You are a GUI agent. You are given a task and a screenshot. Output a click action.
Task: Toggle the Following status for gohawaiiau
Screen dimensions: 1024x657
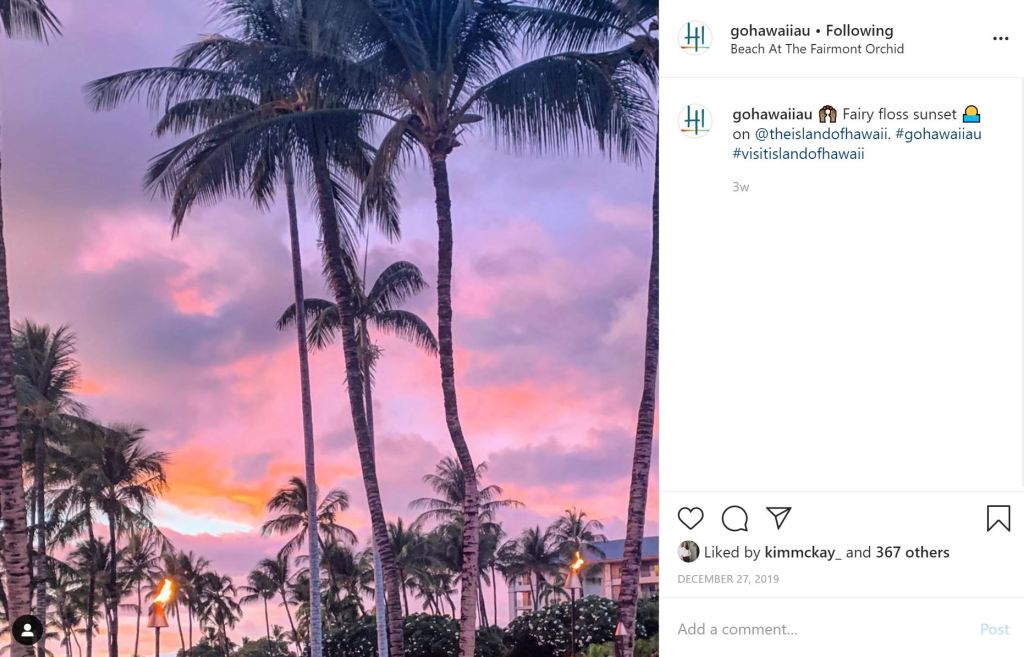point(859,31)
